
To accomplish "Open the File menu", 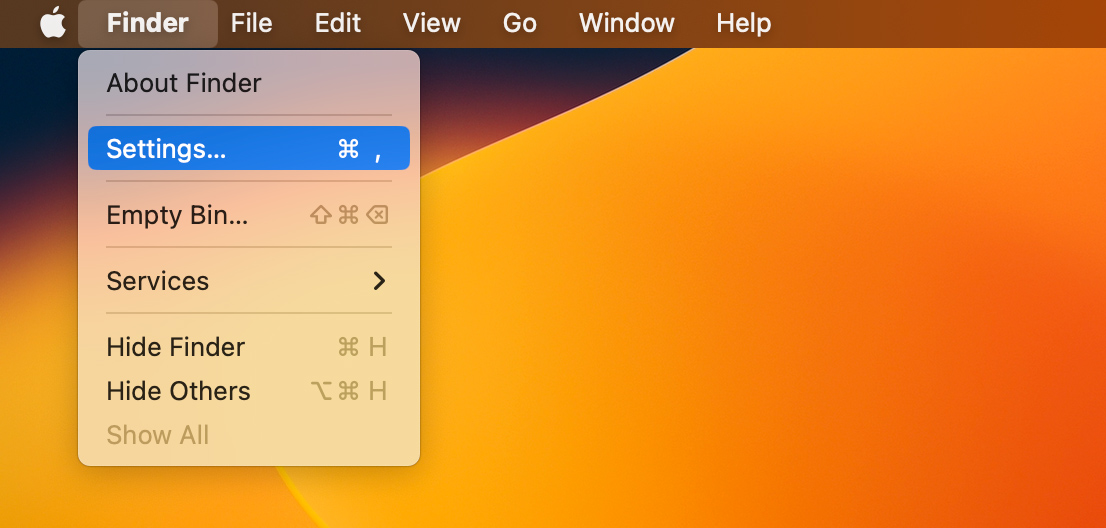I will (x=252, y=23).
